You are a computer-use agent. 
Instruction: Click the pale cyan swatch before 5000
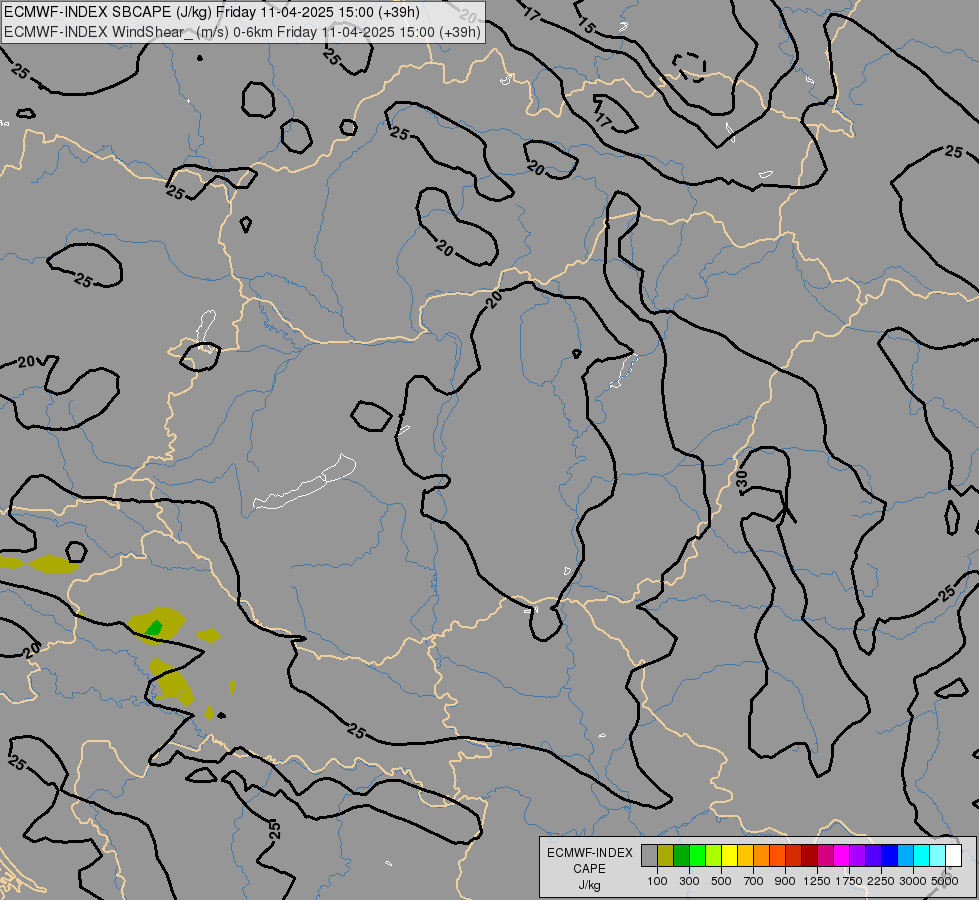937,856
